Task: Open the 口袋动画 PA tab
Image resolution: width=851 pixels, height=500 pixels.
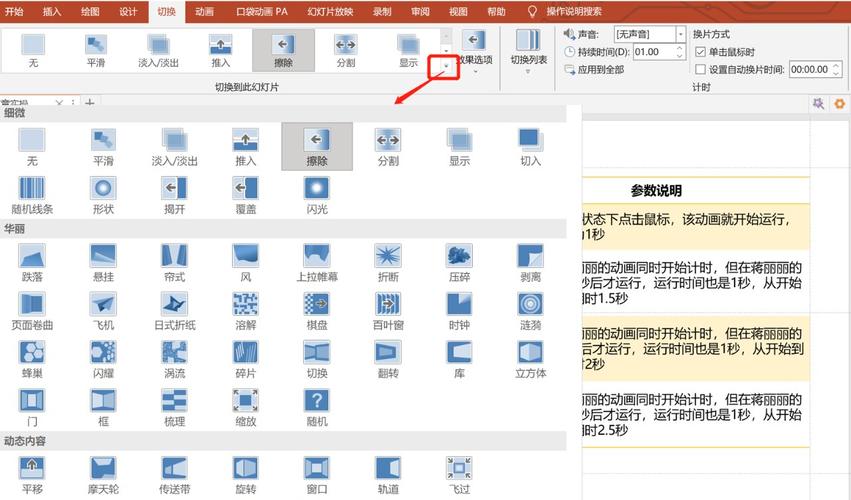Action: point(262,11)
